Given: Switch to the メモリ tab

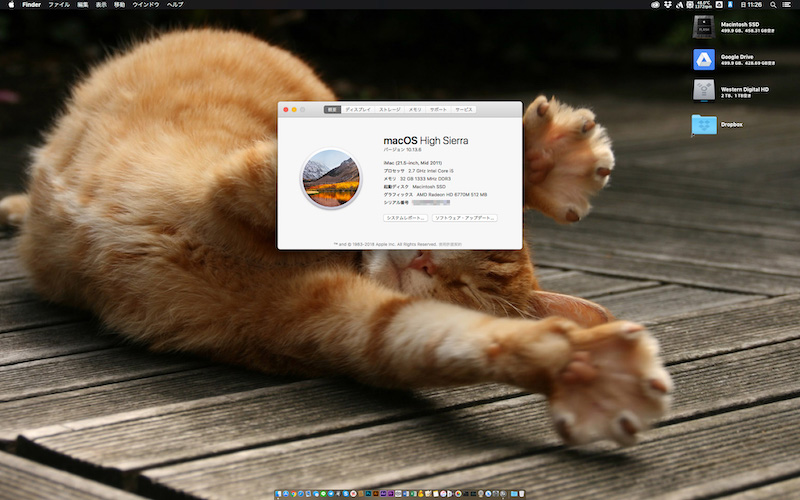Looking at the screenshot, I should 415,110.
